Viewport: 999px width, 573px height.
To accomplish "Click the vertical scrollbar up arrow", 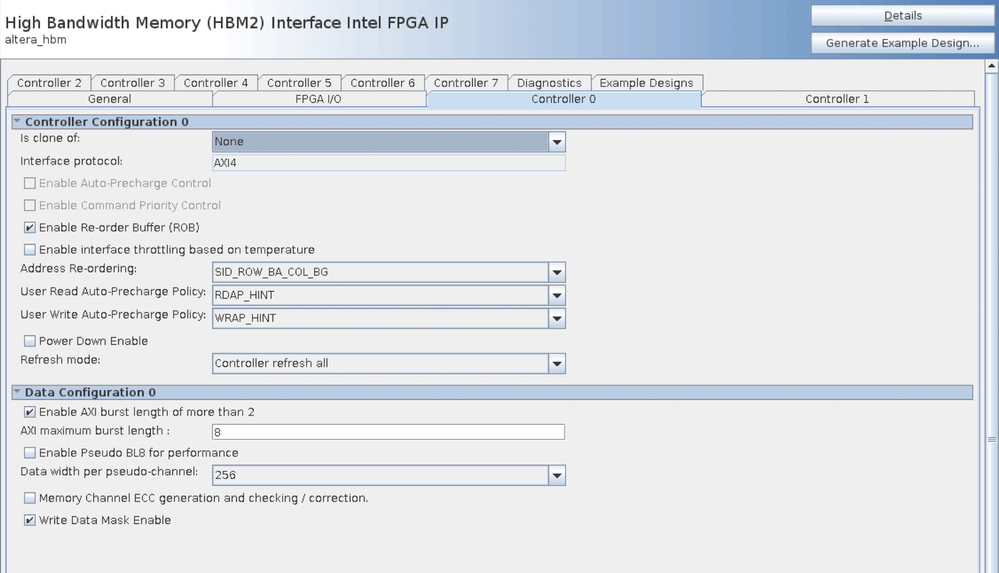I will coord(991,66).
